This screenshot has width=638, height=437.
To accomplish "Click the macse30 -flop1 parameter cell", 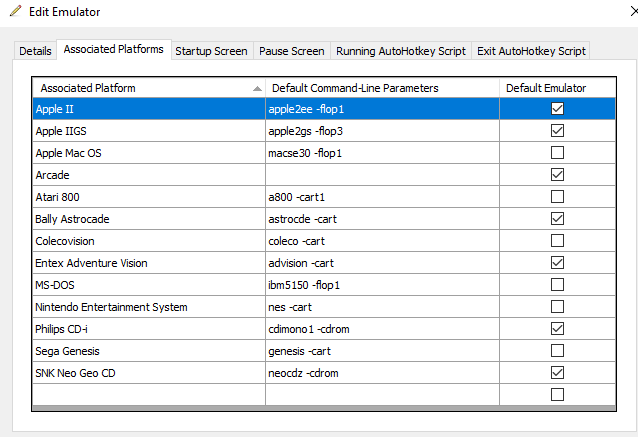I will pos(382,153).
